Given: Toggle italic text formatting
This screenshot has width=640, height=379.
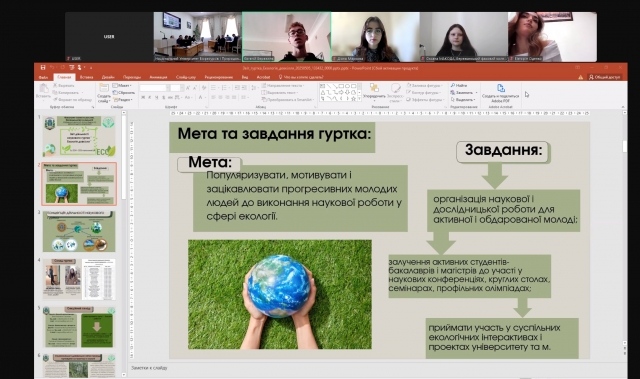Looking at the screenshot, I should pos(149,98).
